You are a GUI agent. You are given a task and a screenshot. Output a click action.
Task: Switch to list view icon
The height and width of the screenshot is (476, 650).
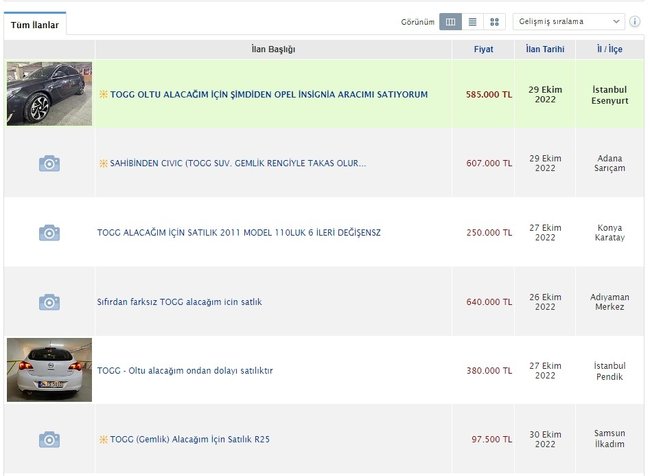click(472, 22)
